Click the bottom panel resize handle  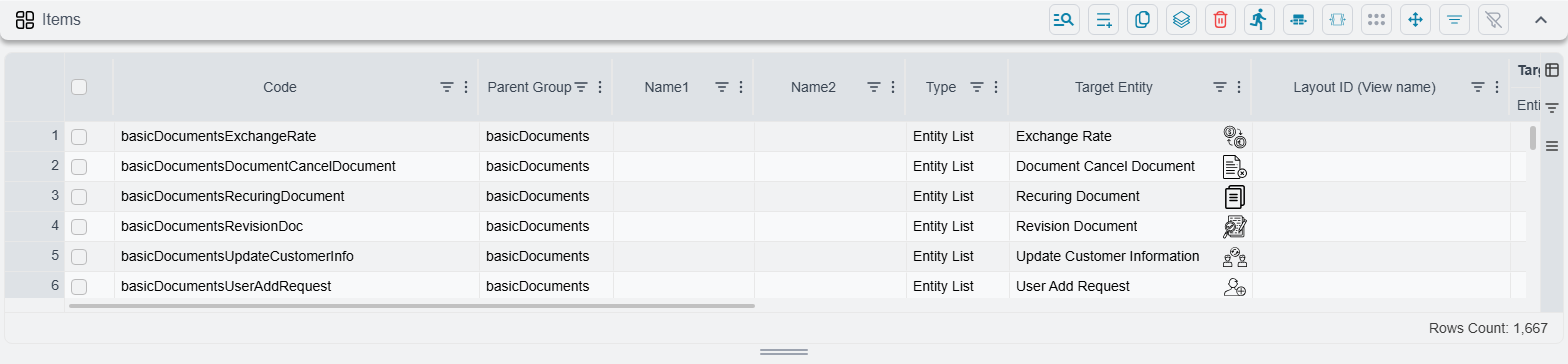click(784, 352)
